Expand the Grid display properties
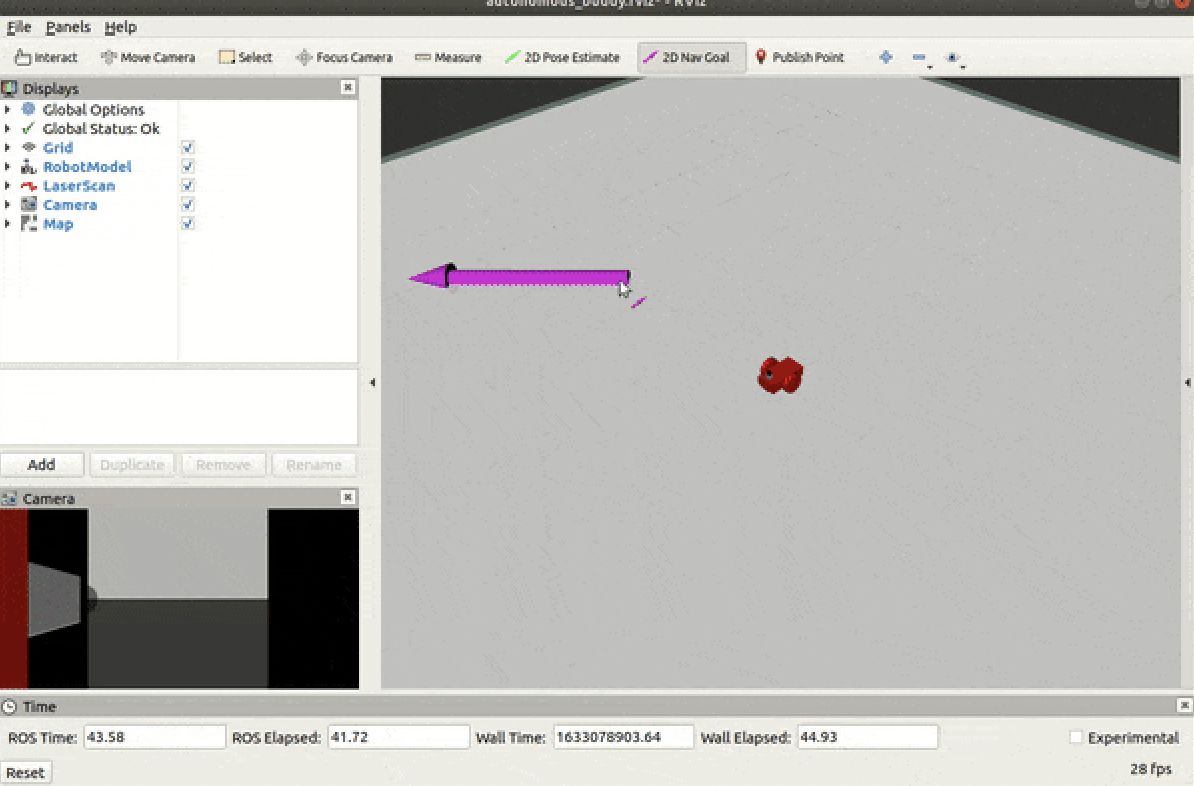Screen dimensions: 1194x786 (8, 147)
